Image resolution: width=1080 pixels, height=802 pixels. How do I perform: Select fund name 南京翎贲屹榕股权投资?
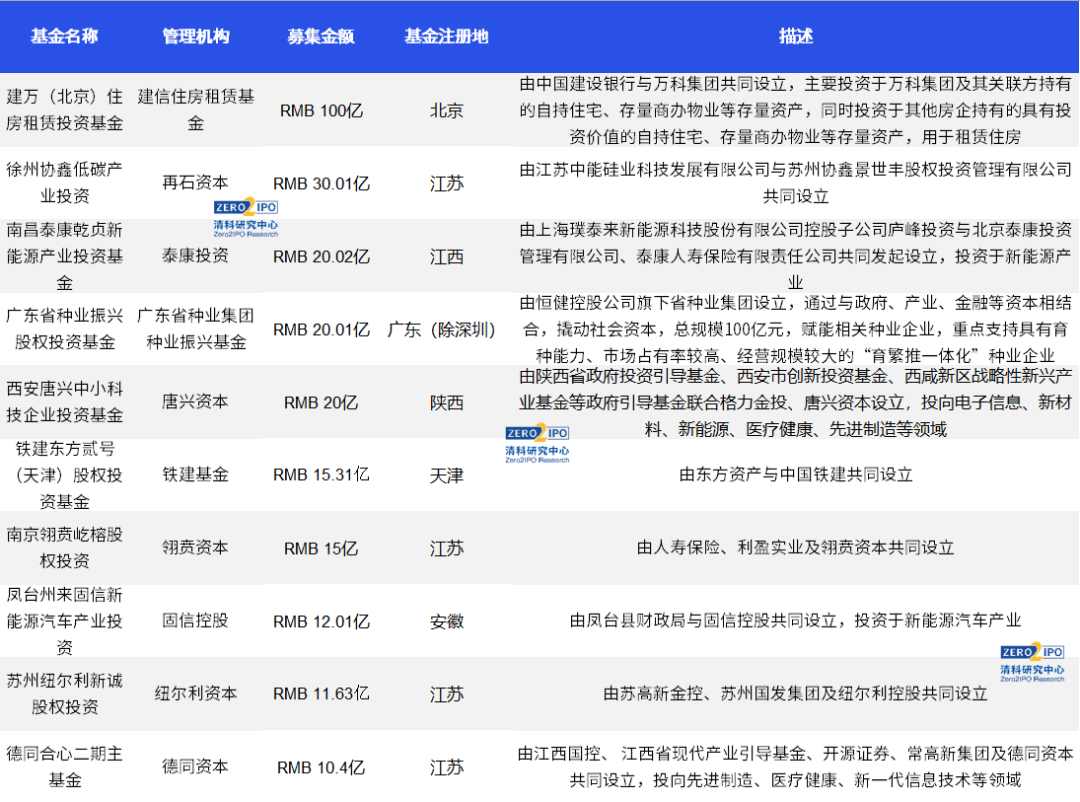[64, 547]
